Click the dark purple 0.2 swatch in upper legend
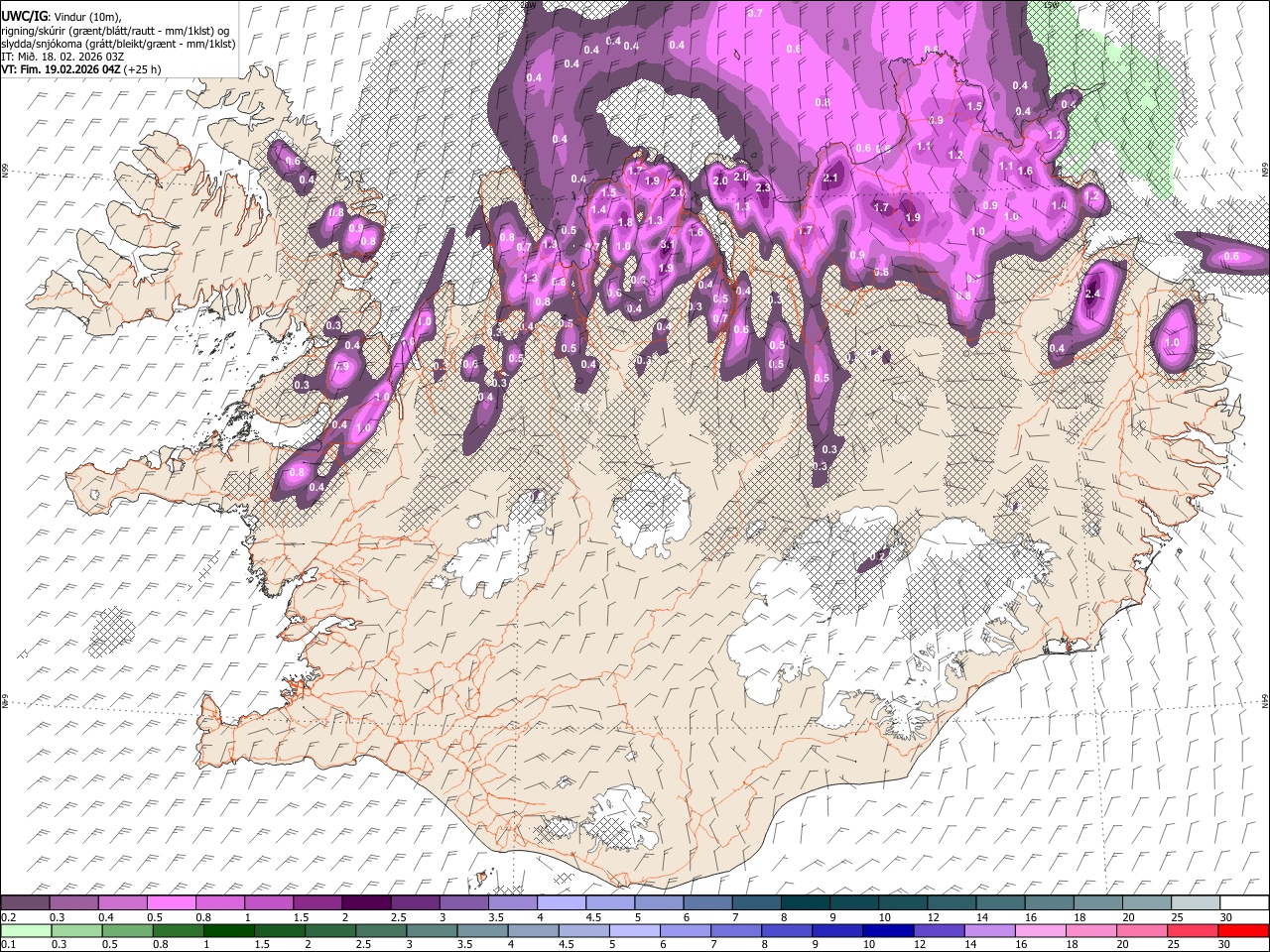This screenshot has height=952, width=1270. point(26,903)
